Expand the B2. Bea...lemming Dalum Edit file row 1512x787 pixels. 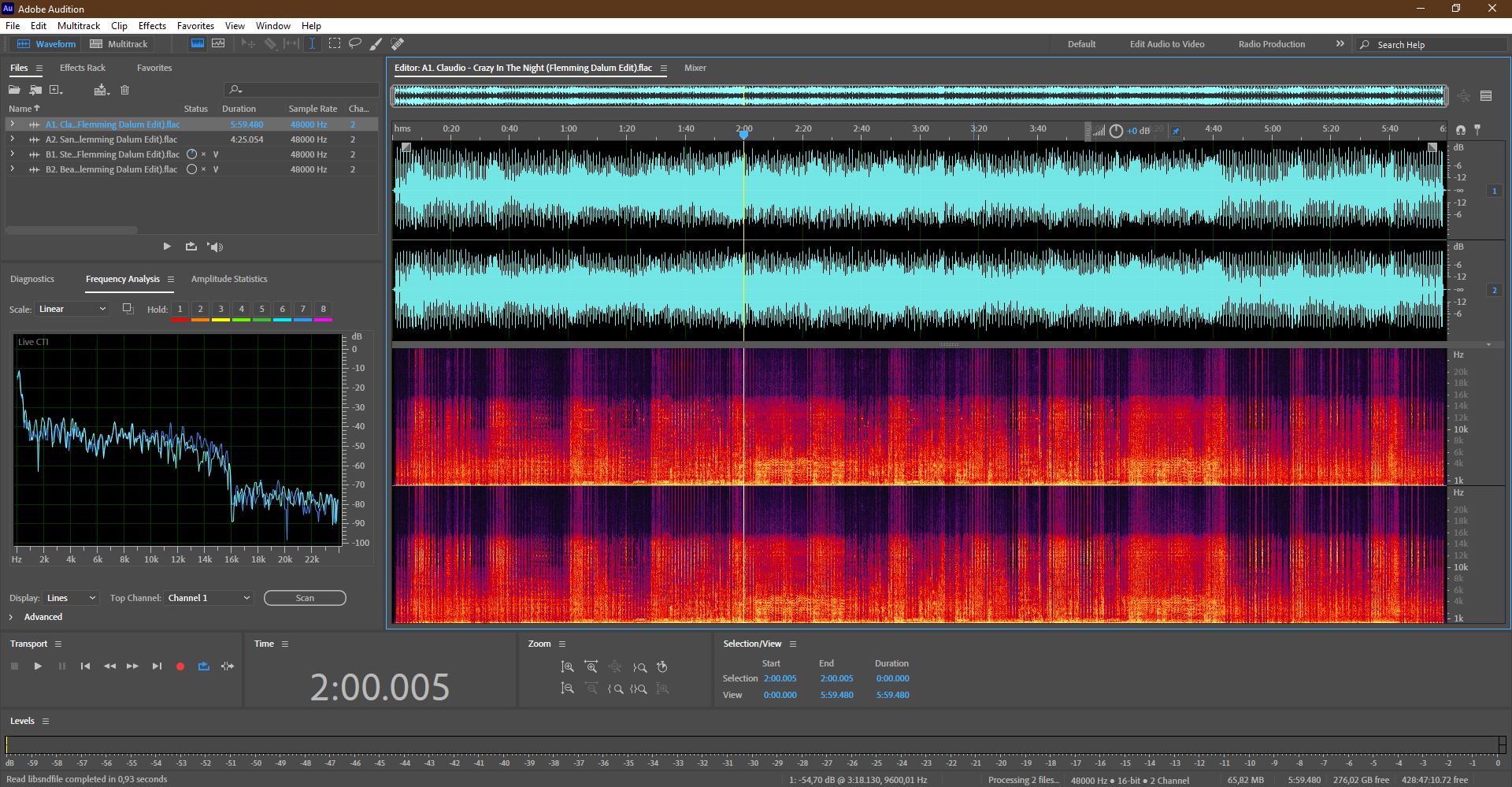[12, 169]
